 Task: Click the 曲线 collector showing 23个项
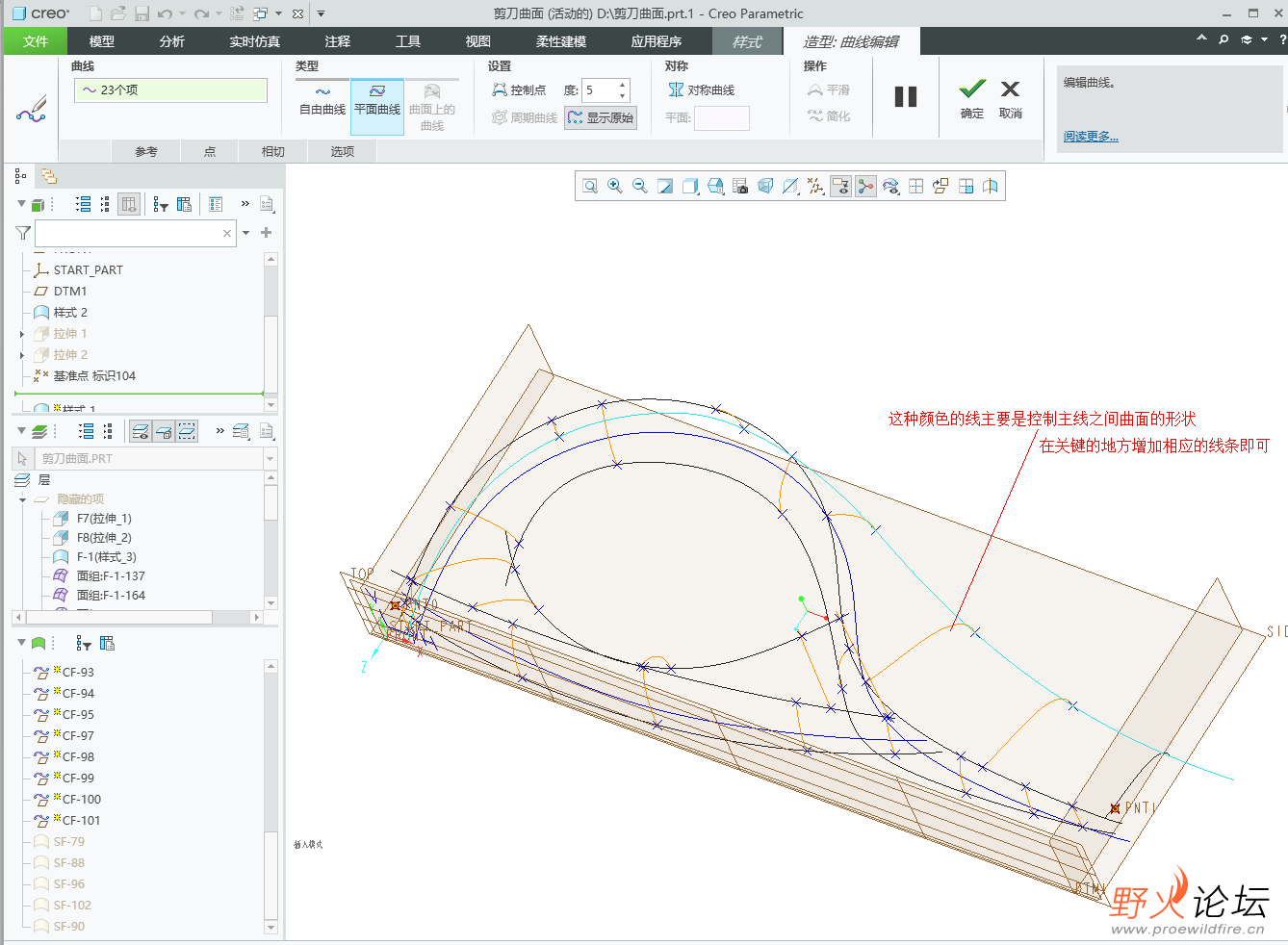click(x=170, y=89)
